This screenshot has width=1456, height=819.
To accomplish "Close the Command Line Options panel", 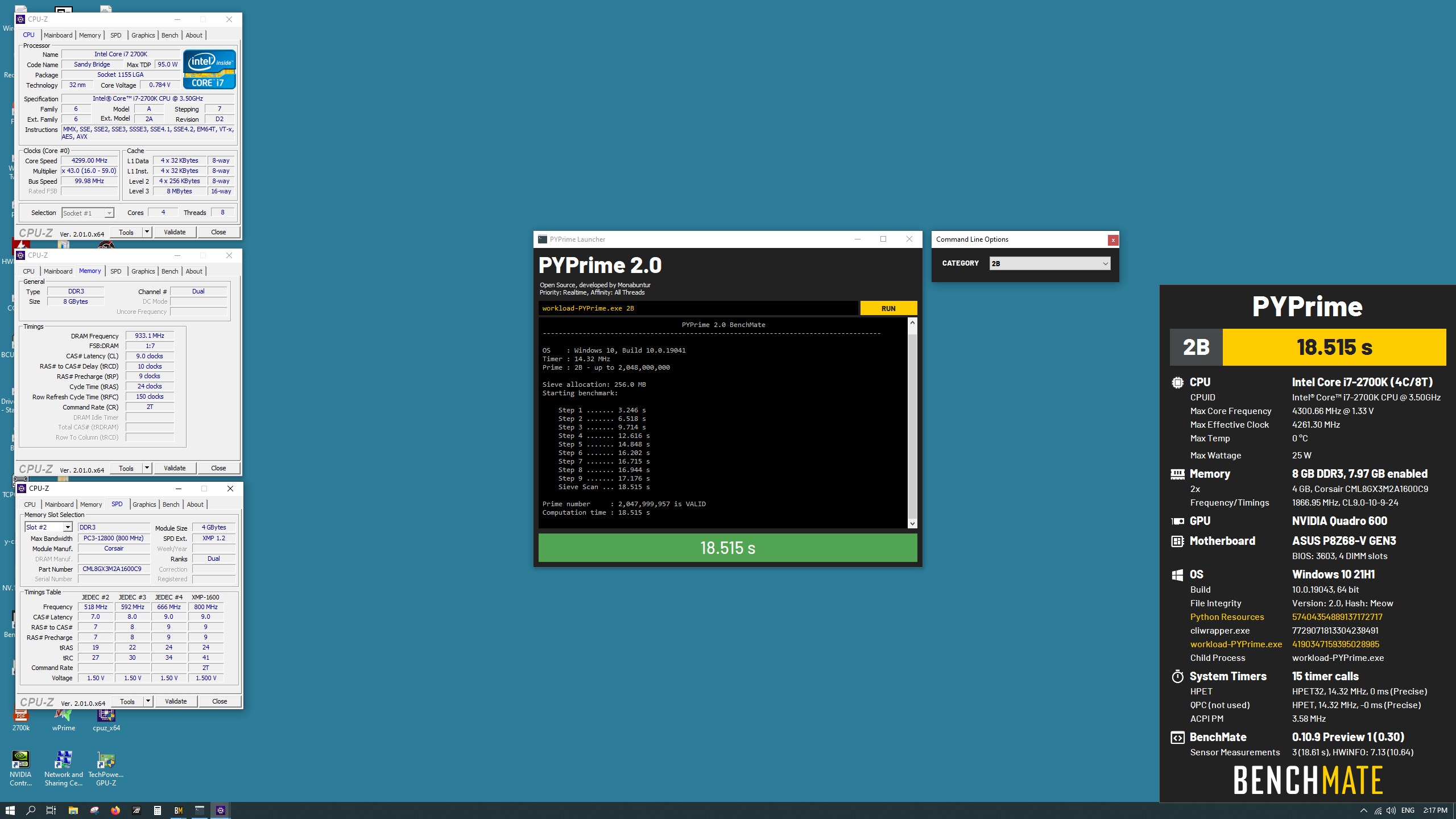I will click(1113, 240).
